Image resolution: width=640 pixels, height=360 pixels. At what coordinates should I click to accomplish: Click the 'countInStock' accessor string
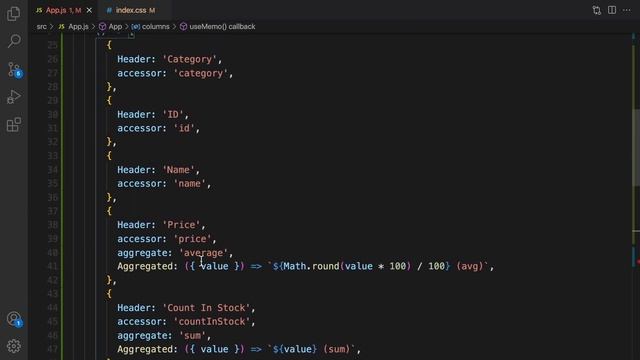point(211,322)
